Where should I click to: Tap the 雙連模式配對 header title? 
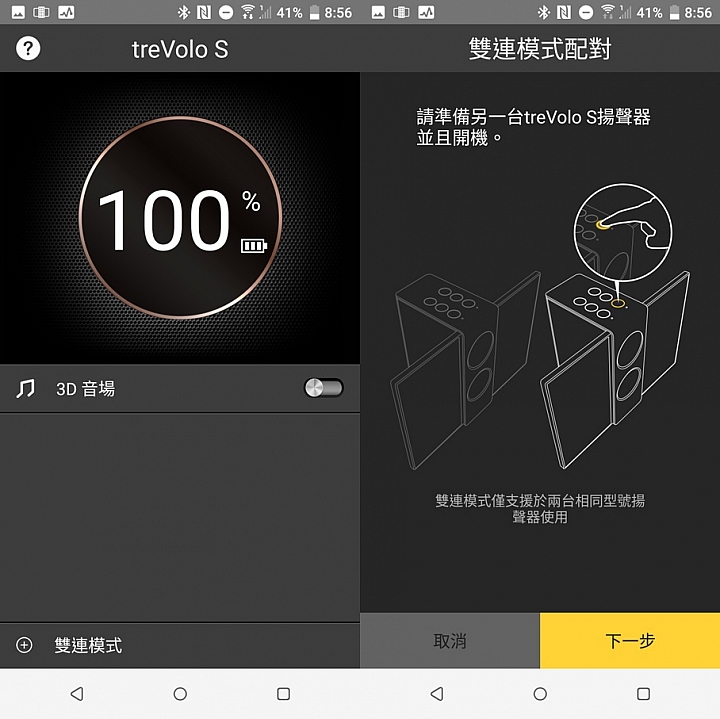pyautogui.click(x=540, y=49)
